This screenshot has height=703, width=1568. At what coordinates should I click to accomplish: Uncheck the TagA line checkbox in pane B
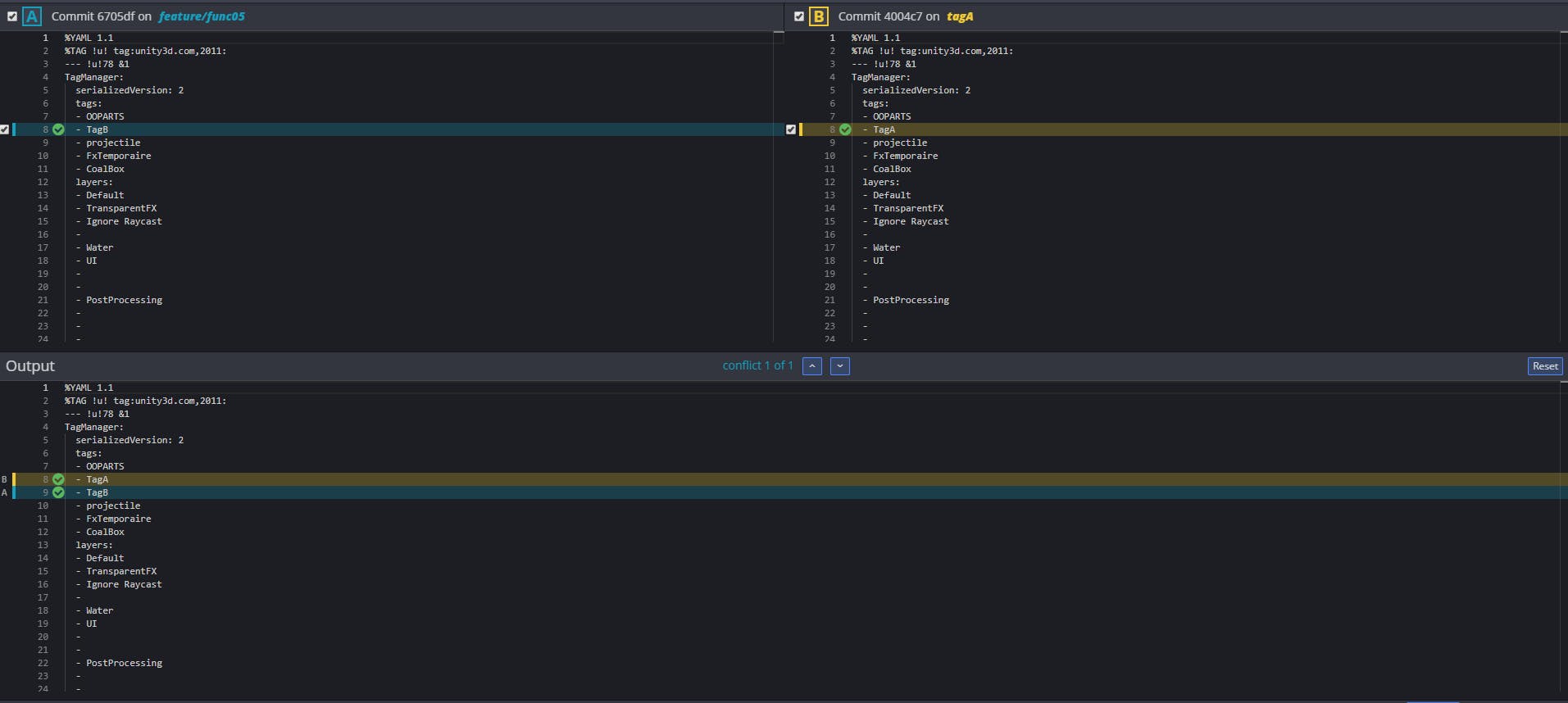point(791,129)
